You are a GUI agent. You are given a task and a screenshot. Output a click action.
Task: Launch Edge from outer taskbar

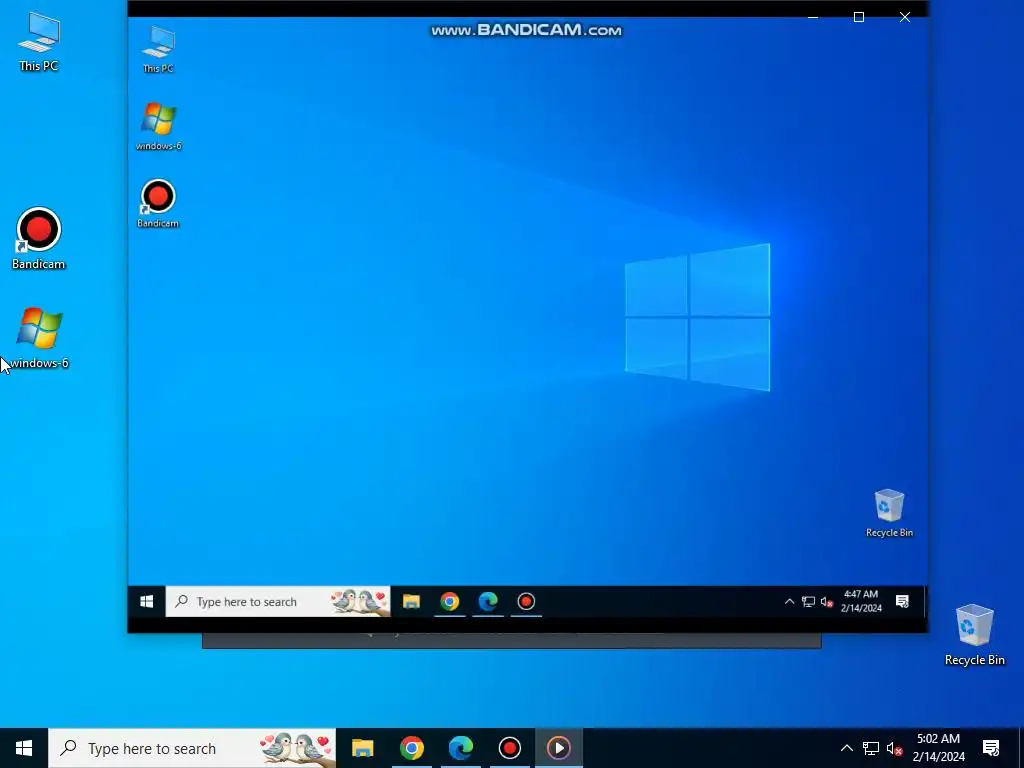click(460, 748)
